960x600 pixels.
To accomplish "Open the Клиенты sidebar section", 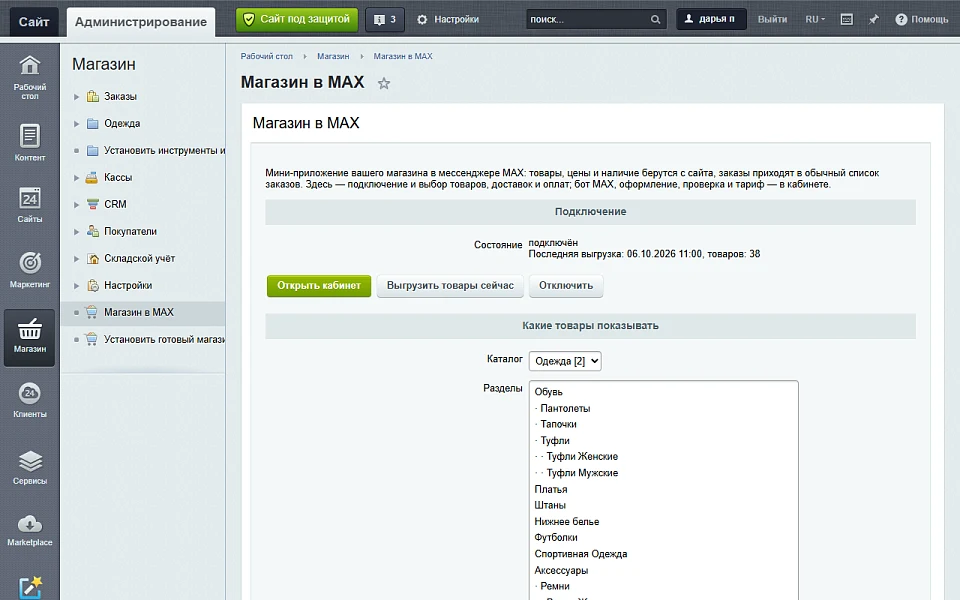I will tap(29, 400).
